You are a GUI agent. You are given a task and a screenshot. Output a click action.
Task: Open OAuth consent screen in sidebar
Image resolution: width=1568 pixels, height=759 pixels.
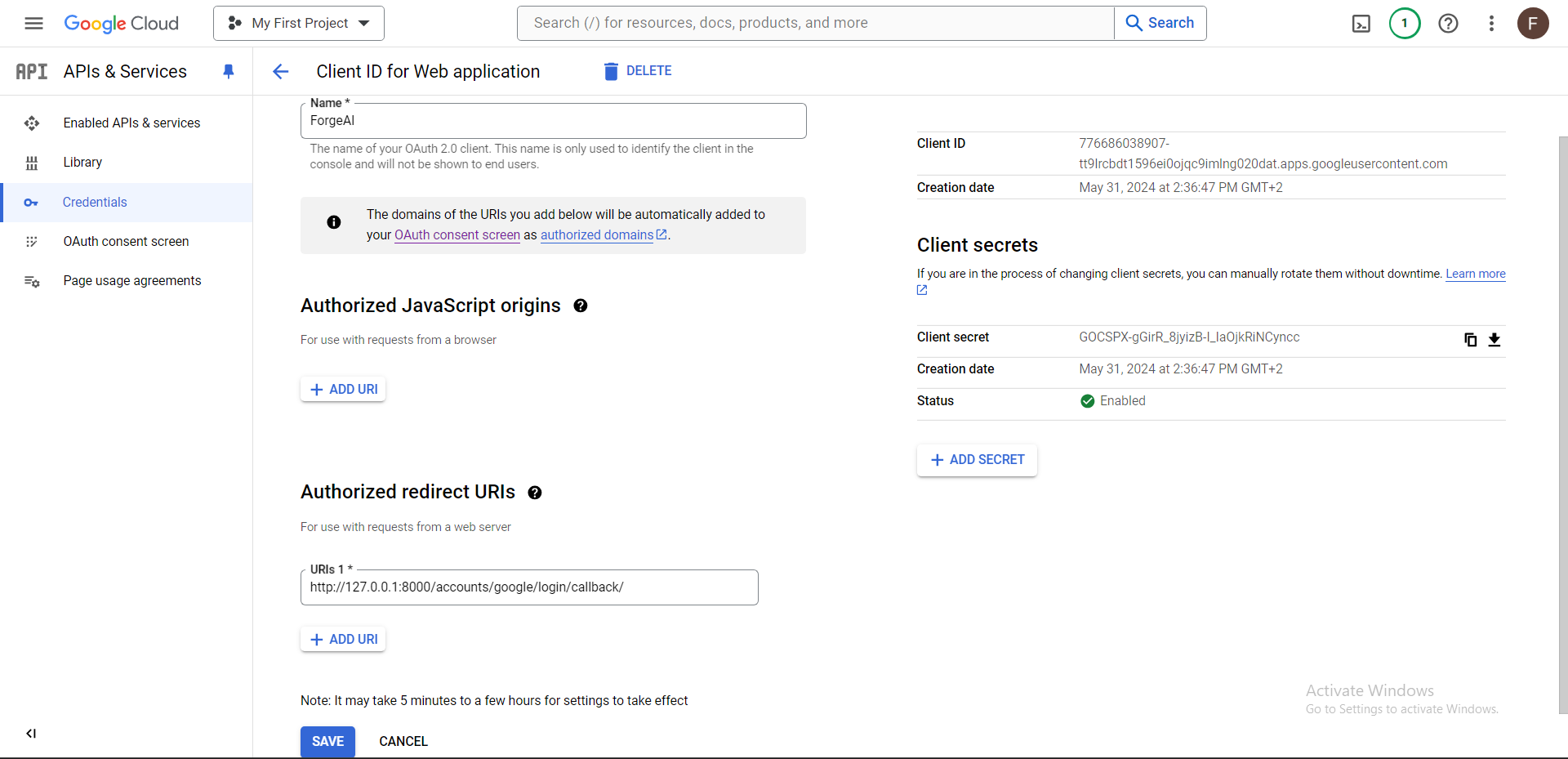[126, 241]
